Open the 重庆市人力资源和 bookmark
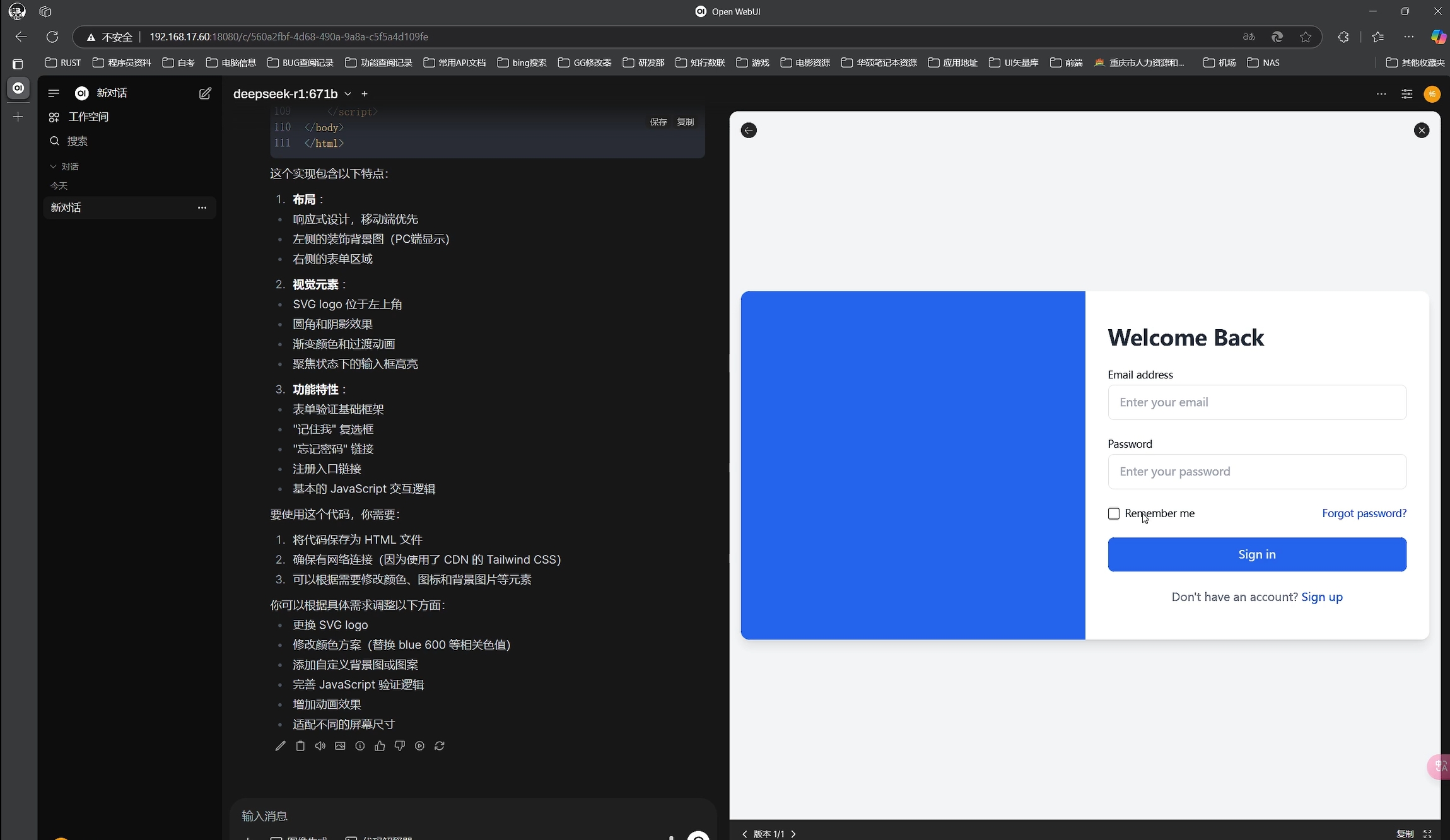Viewport: 1450px width, 840px height. coord(1140,62)
